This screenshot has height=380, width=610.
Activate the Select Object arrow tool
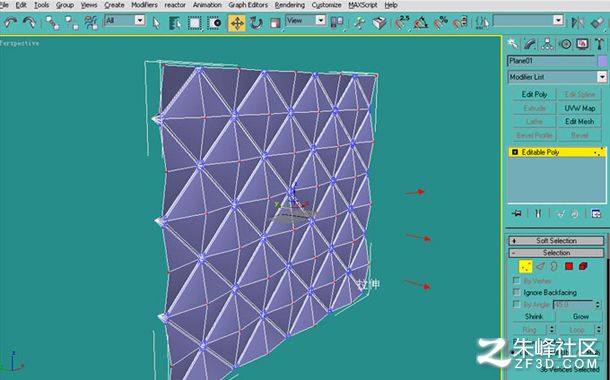point(156,23)
